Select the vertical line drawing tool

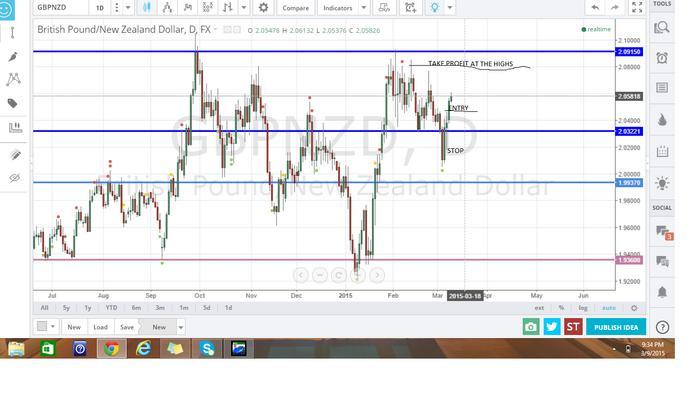tap(12, 33)
